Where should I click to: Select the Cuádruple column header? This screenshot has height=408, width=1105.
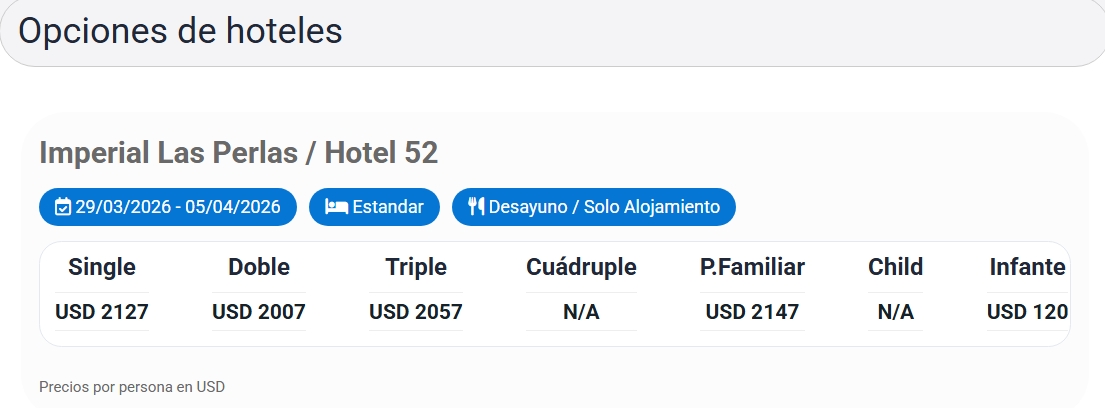point(581,267)
